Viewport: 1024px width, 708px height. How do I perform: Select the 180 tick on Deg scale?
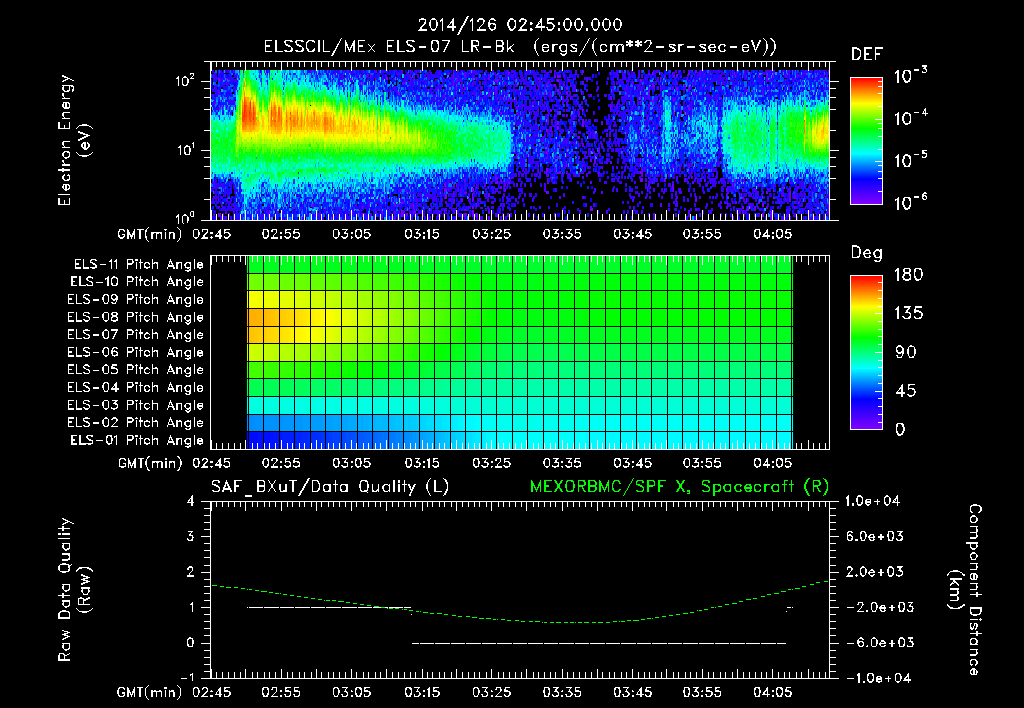coord(908,275)
